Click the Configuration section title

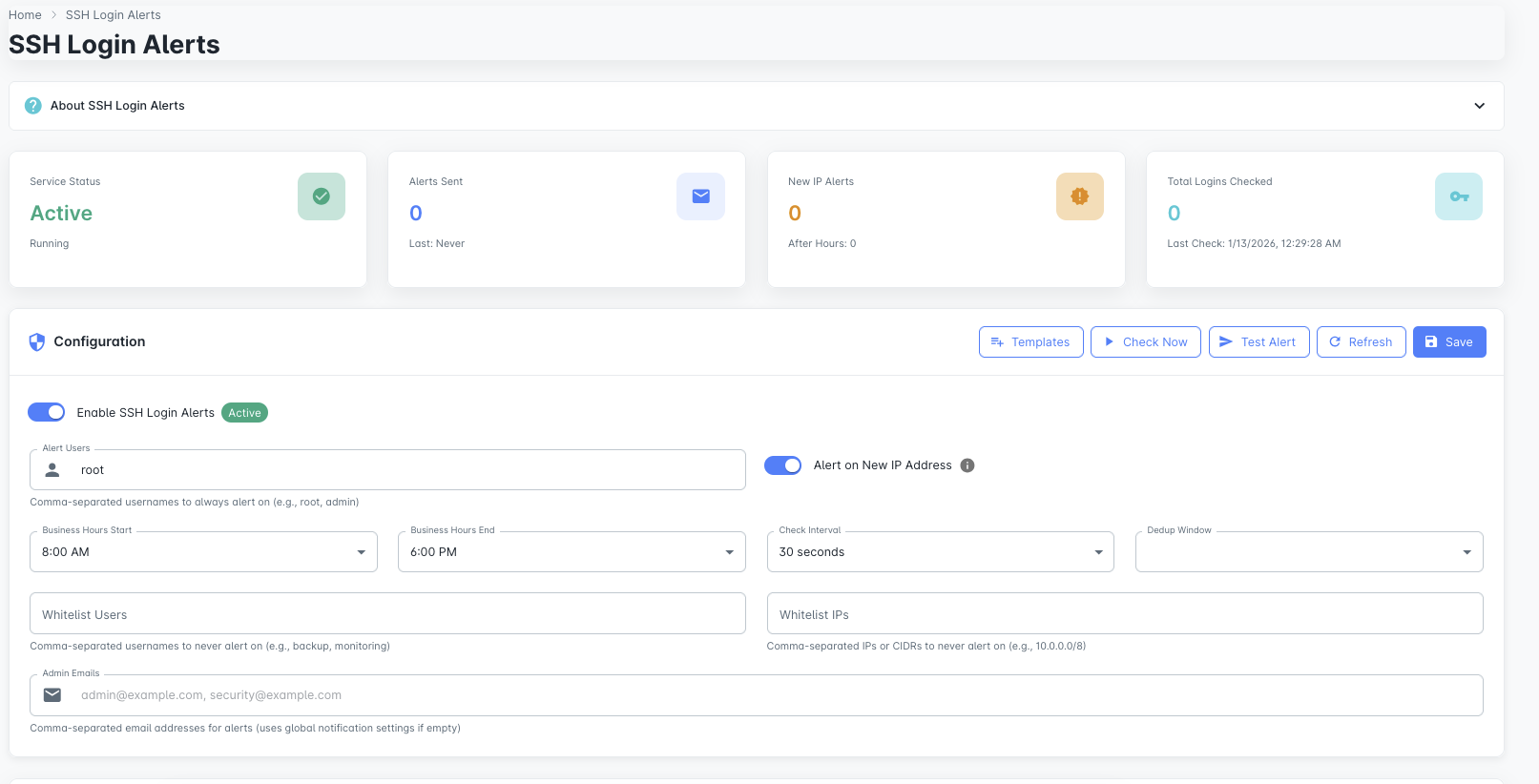[99, 341]
